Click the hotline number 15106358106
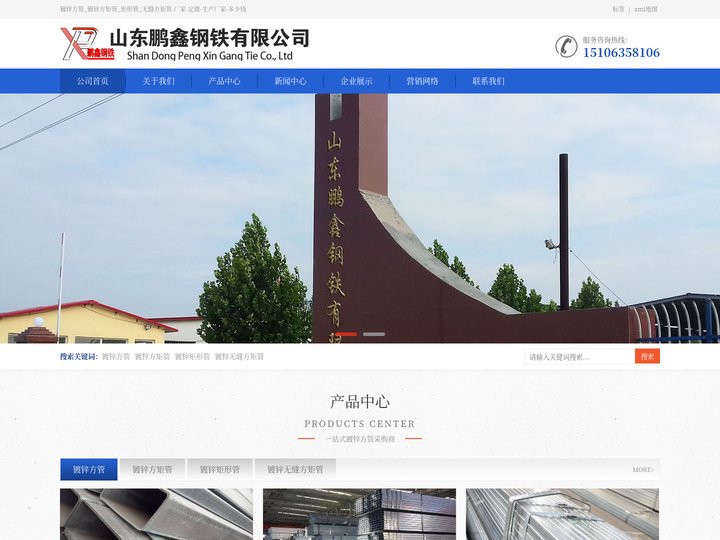720x540 pixels. pyautogui.click(x=621, y=53)
